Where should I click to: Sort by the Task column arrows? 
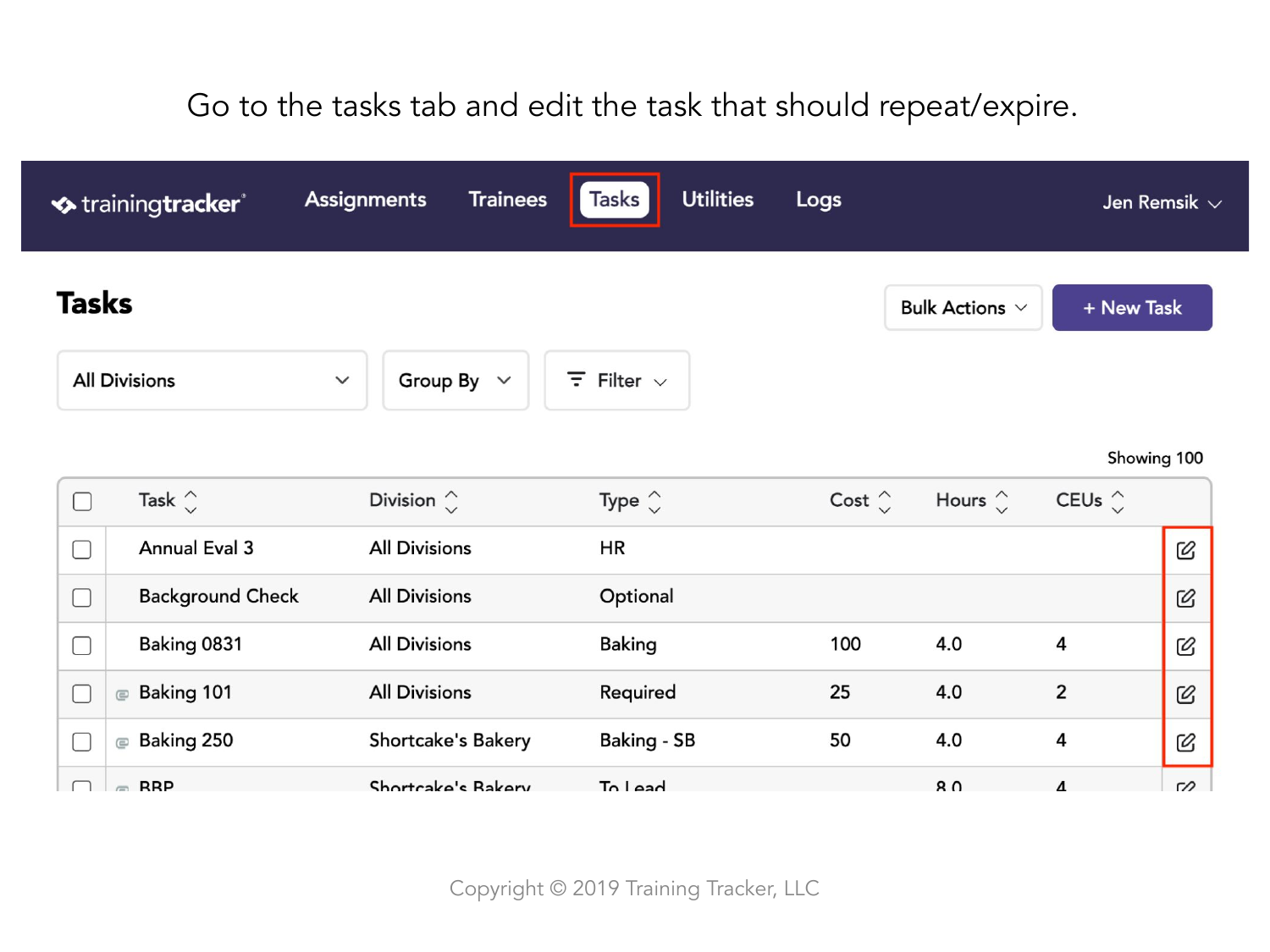(190, 502)
